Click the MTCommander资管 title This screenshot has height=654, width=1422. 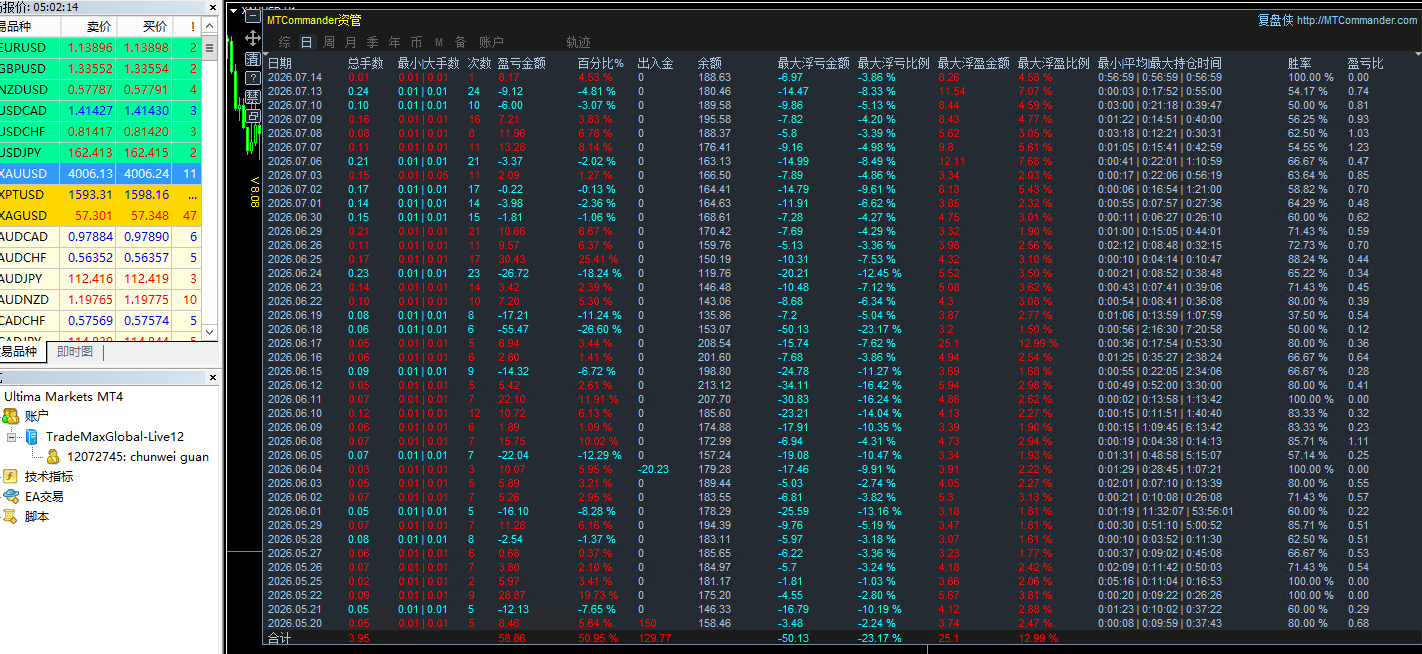tap(314, 20)
